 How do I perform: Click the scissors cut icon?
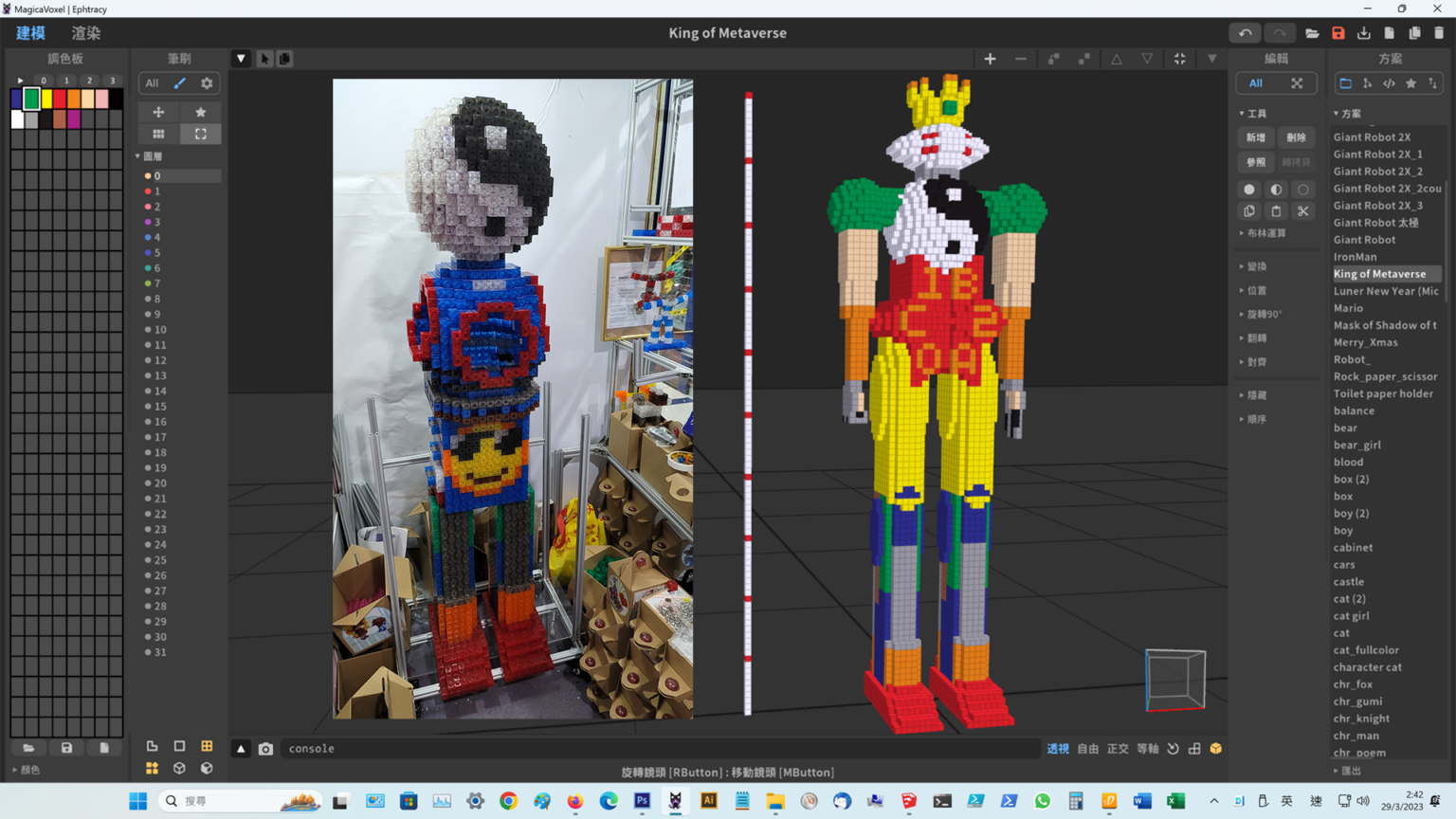[x=1303, y=211]
